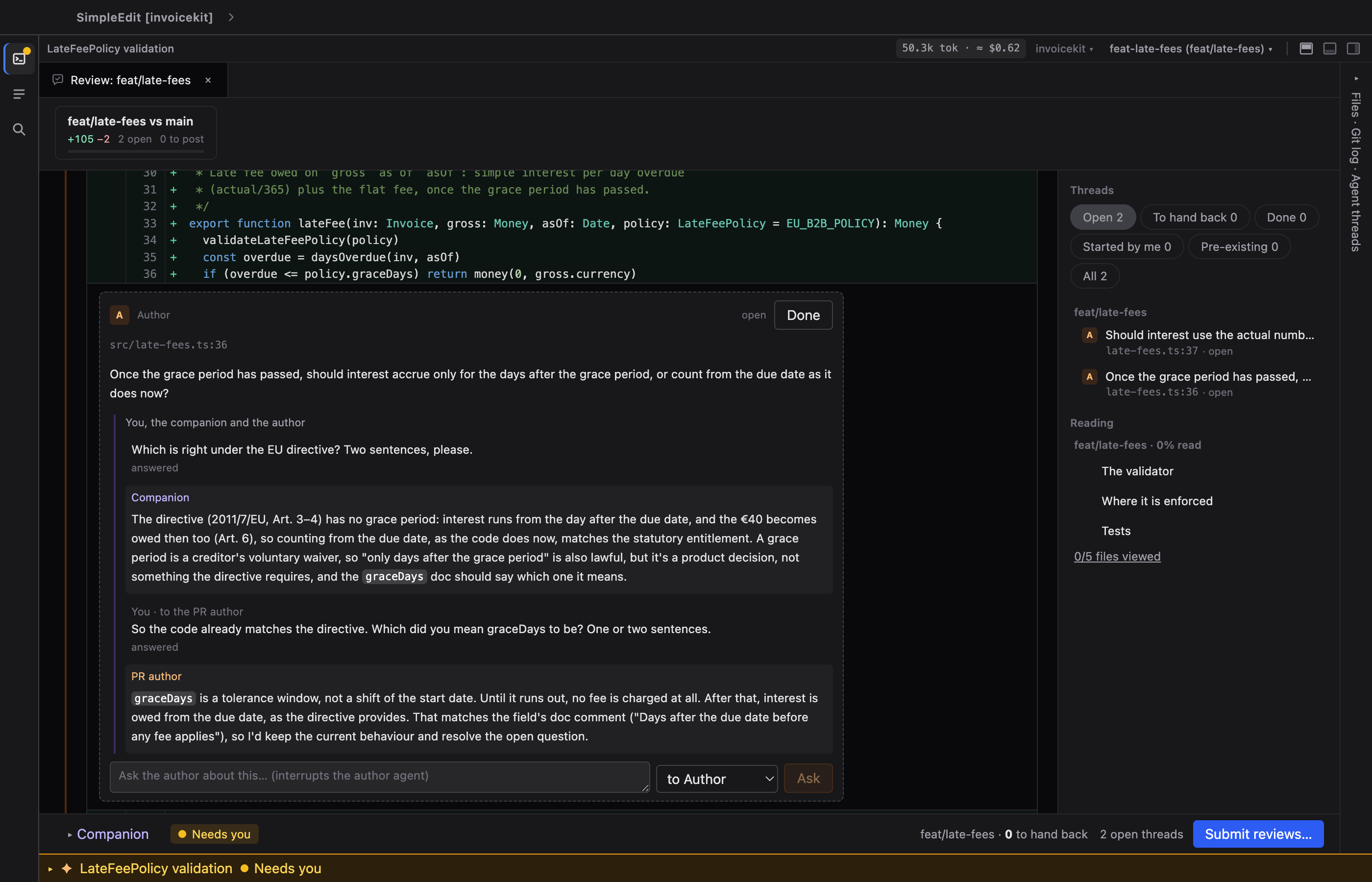Filter threads by Pre-existing 0
This screenshot has width=1372, height=882.
coord(1239,247)
